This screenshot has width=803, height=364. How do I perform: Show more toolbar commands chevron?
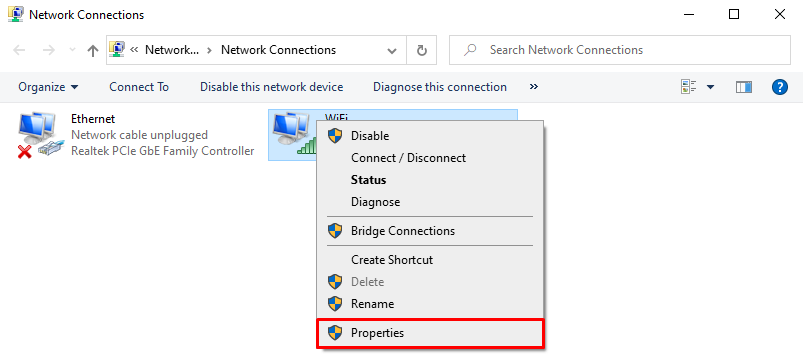[x=534, y=87]
